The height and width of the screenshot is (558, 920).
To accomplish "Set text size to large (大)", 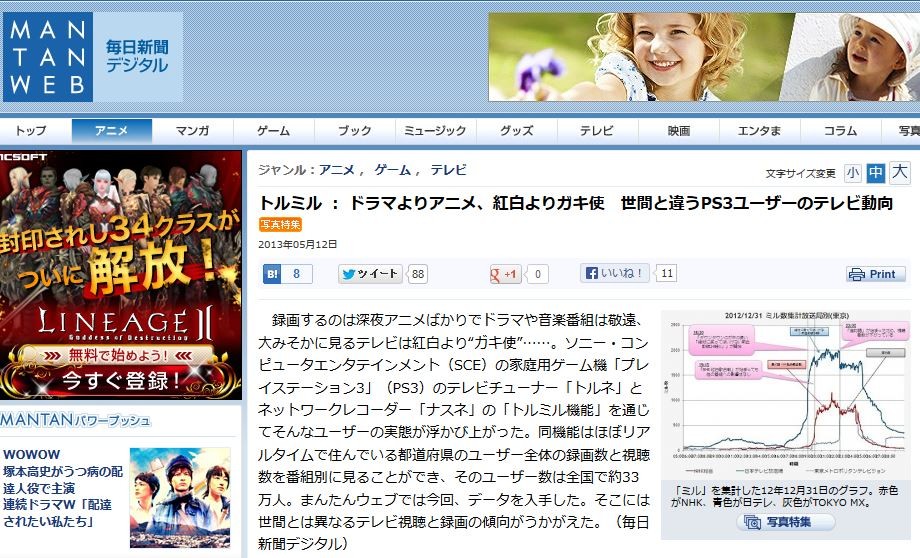I will click(x=899, y=173).
